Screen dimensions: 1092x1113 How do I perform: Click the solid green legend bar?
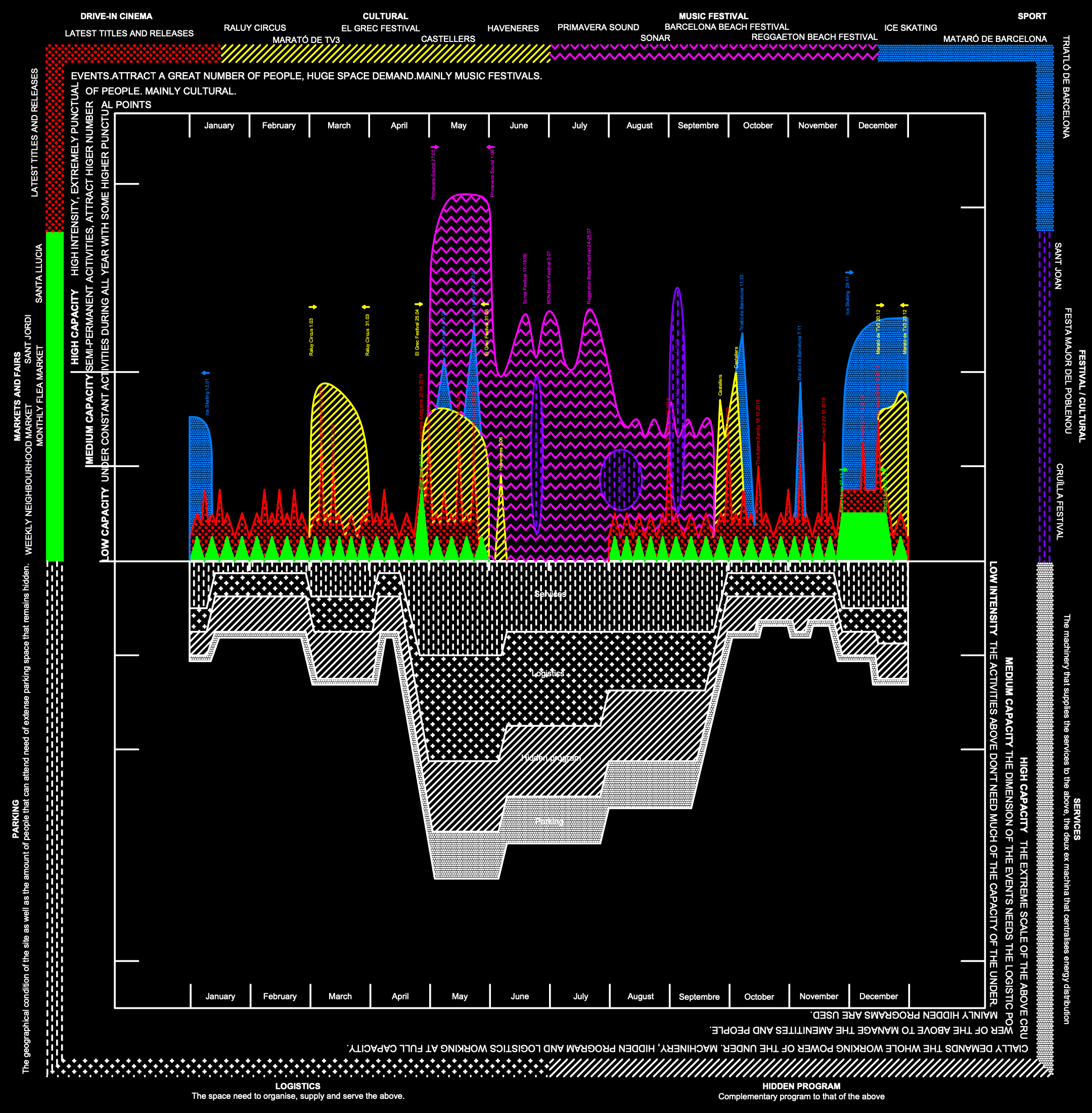55,396
